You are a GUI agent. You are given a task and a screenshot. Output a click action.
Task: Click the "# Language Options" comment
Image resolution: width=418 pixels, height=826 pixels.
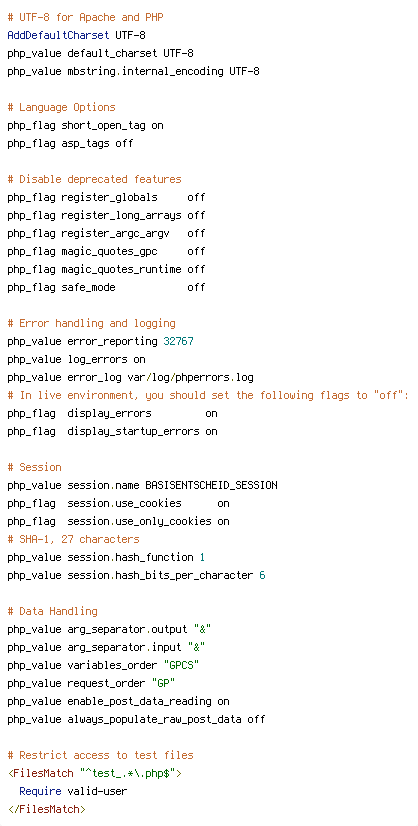pos(61,107)
